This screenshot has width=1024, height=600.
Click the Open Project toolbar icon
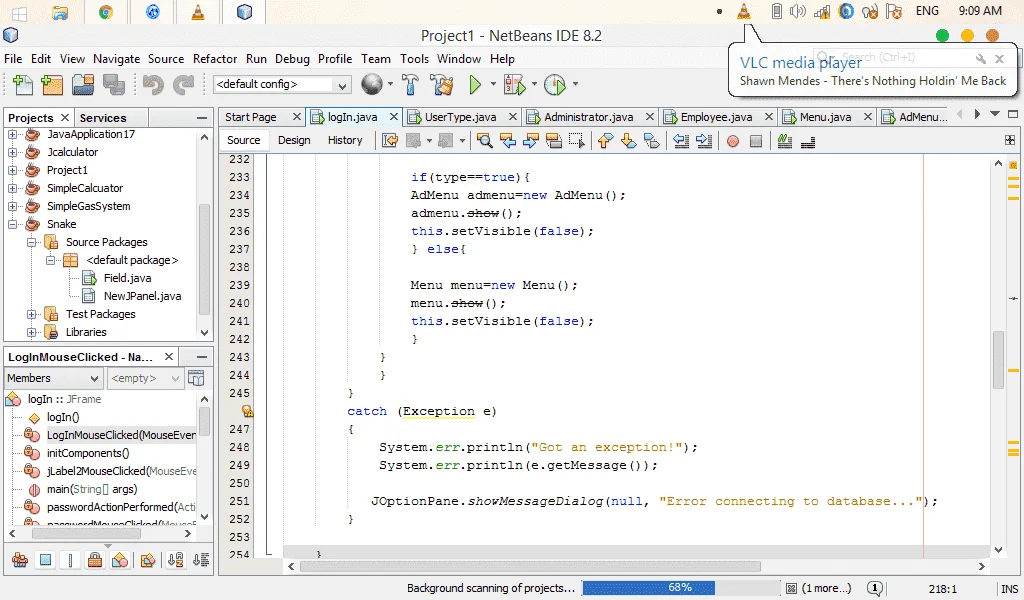tap(83, 84)
